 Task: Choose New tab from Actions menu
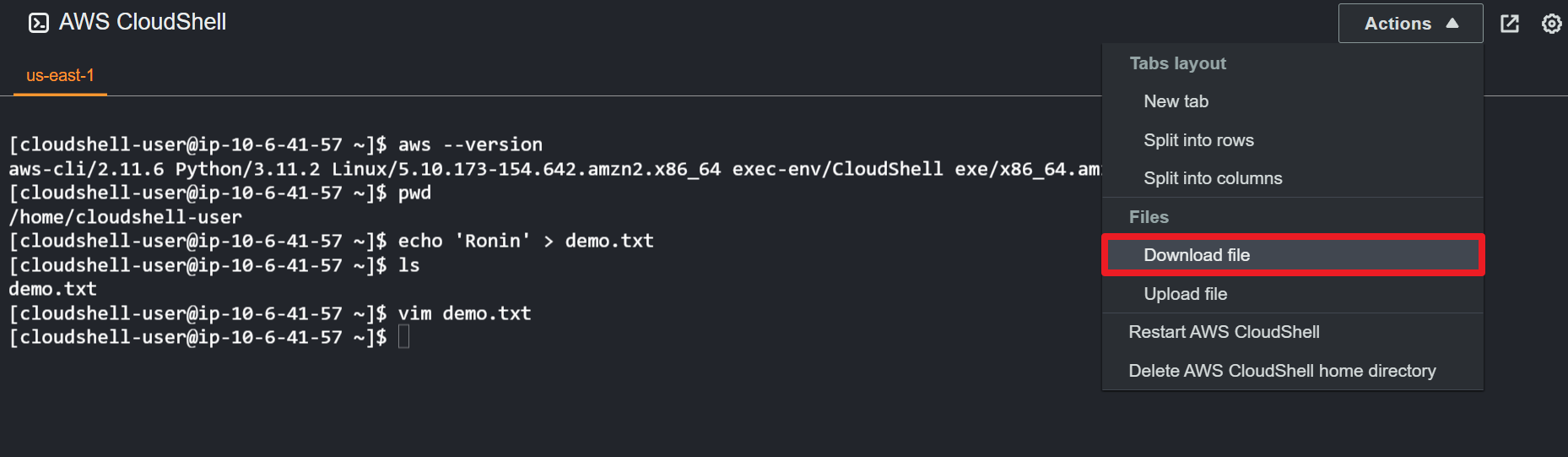pos(1176,101)
